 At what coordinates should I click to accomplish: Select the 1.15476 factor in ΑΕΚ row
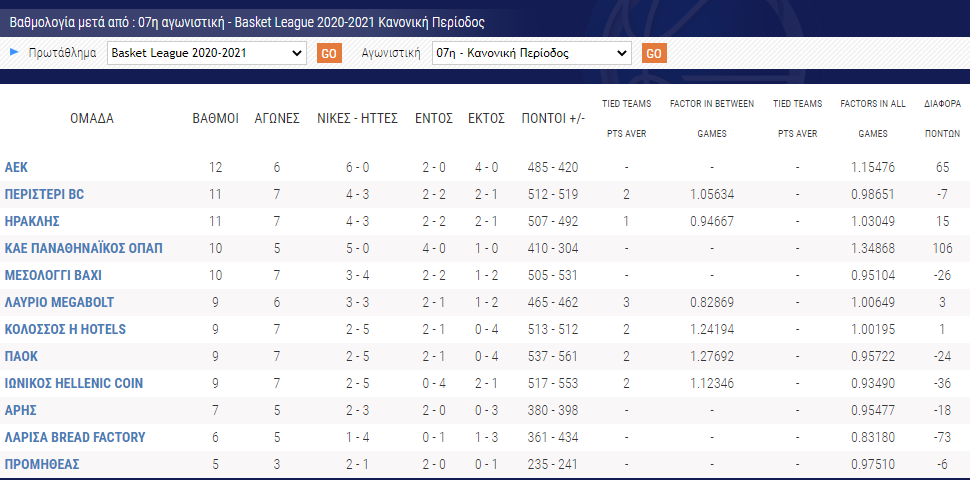click(873, 167)
